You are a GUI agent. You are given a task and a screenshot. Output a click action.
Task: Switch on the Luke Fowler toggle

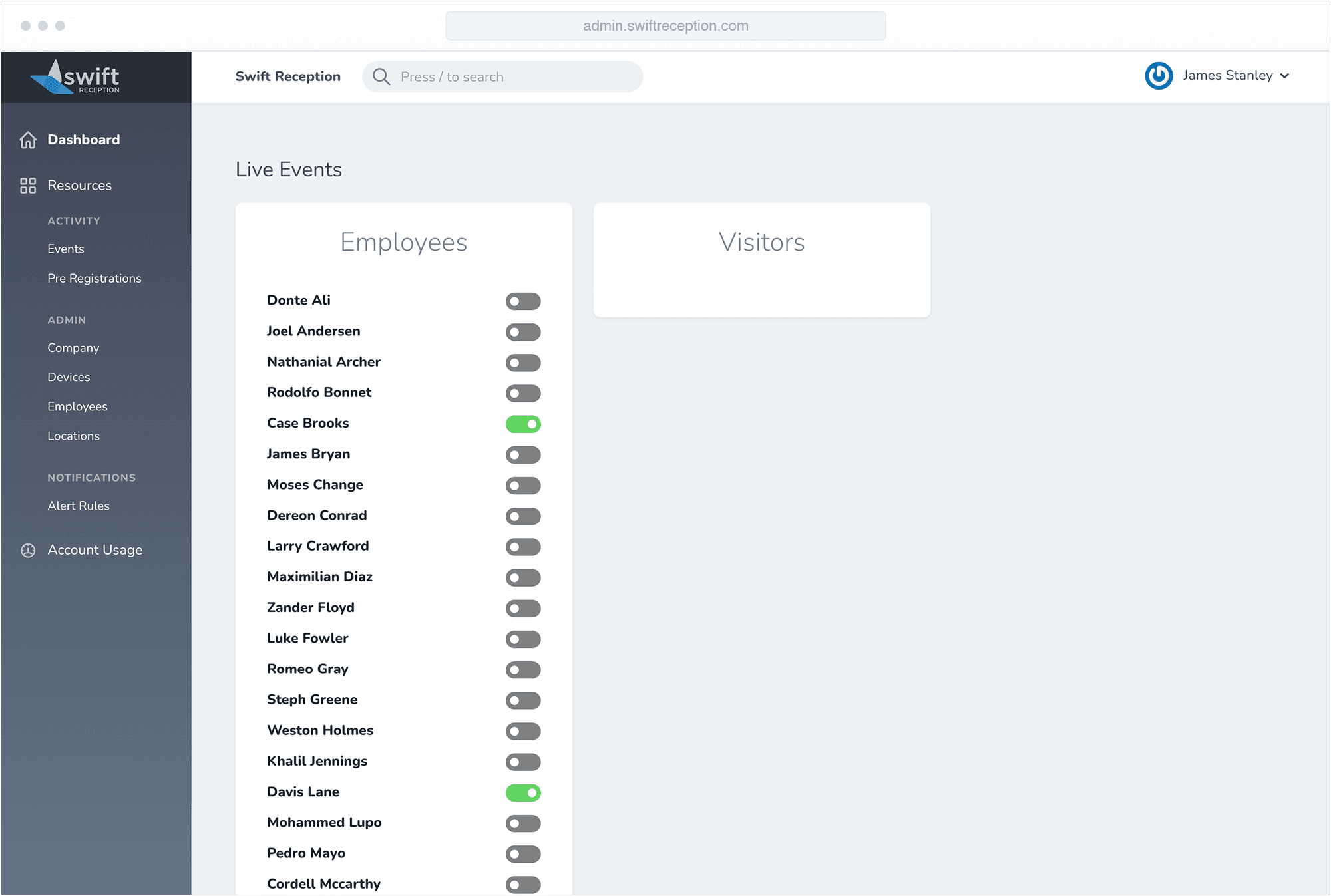[523, 639]
